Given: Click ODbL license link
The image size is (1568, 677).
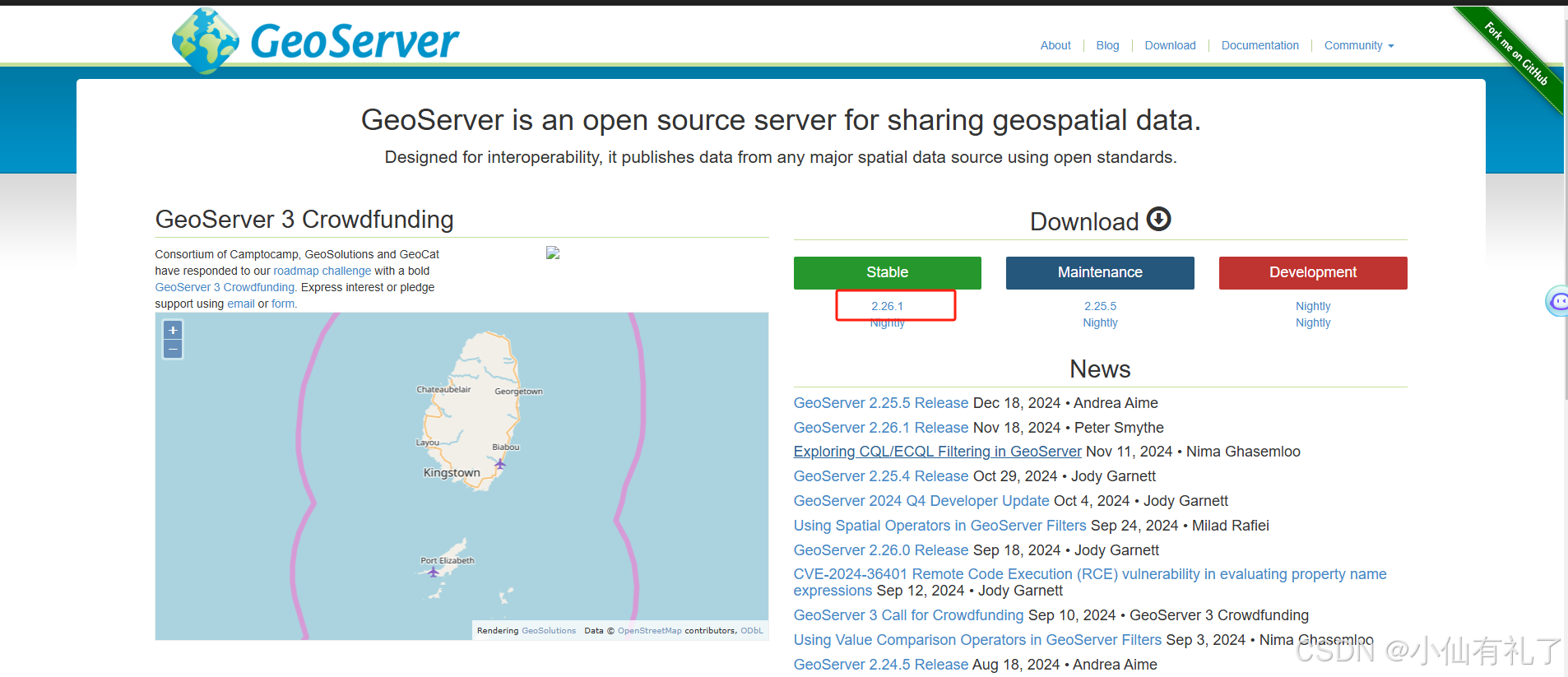Looking at the screenshot, I should [752, 631].
